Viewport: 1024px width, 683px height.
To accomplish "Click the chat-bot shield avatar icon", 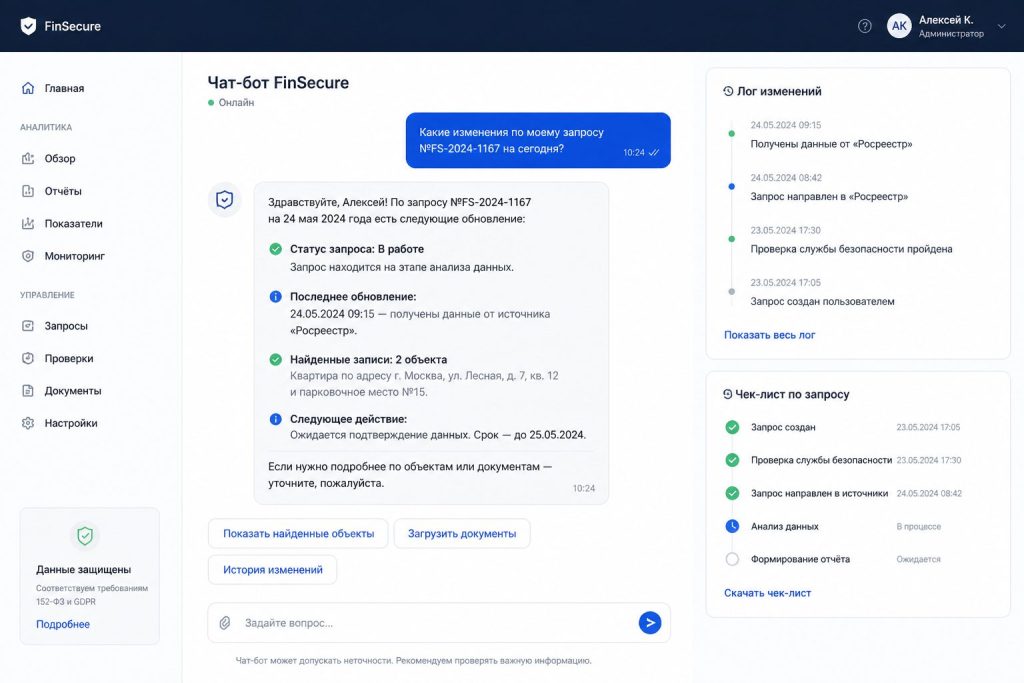I will coord(225,199).
